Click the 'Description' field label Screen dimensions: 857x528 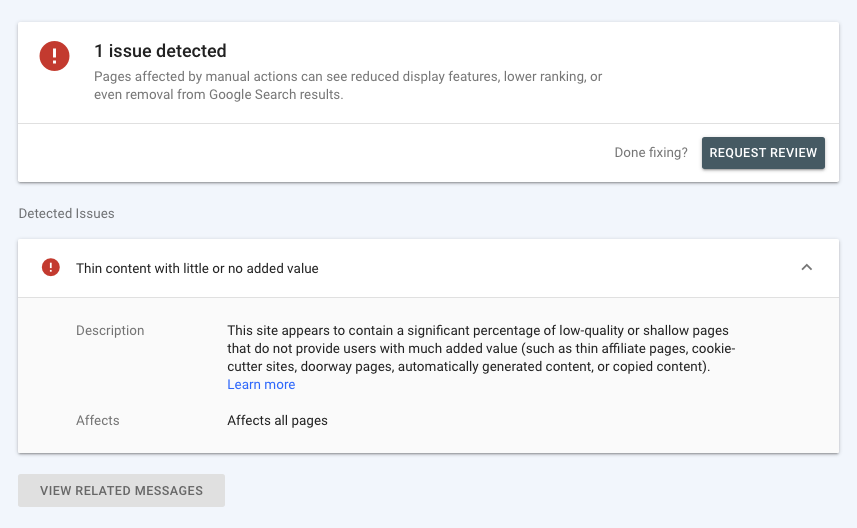(110, 330)
